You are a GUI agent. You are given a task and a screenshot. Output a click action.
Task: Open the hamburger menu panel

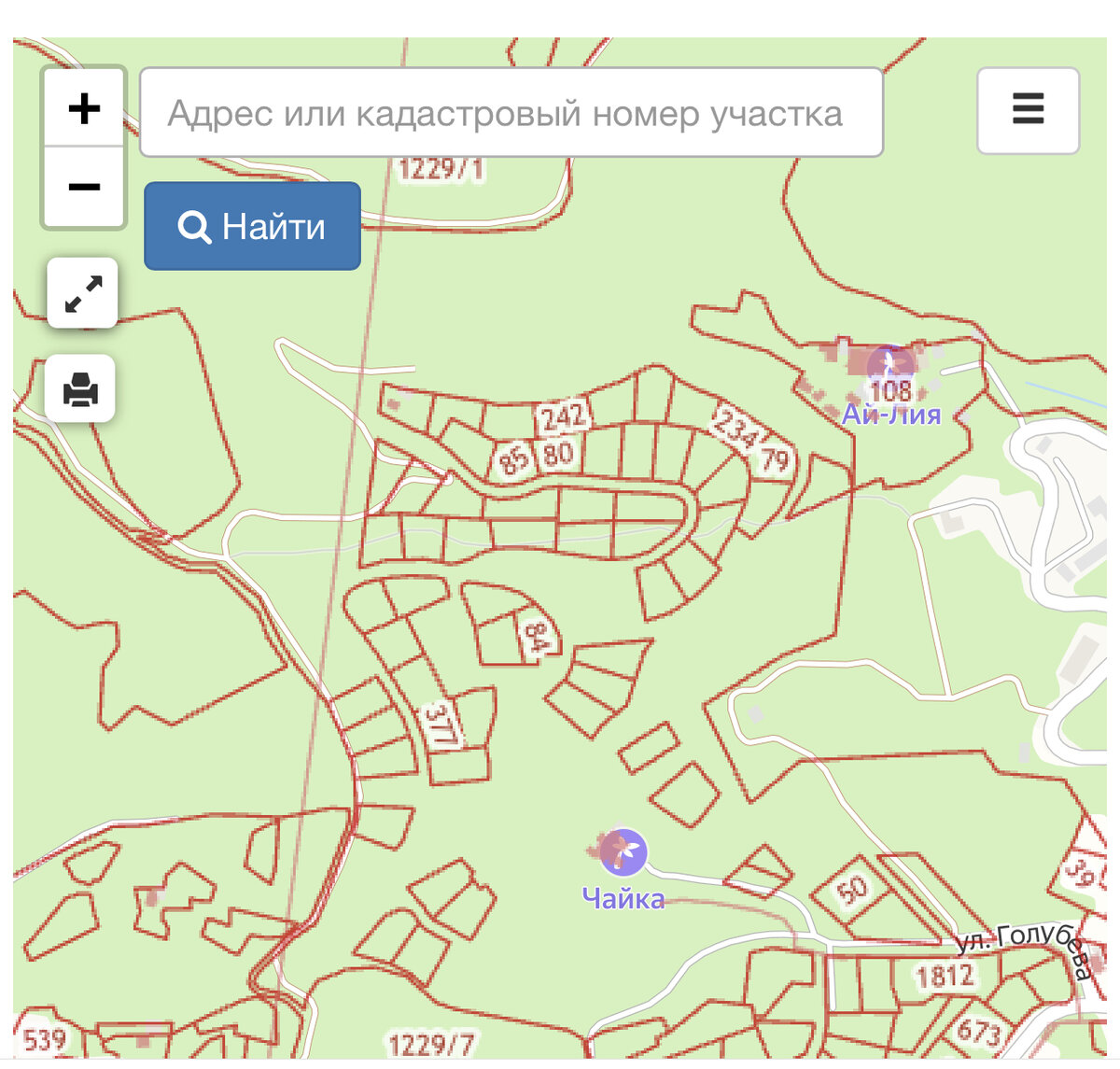1028,109
